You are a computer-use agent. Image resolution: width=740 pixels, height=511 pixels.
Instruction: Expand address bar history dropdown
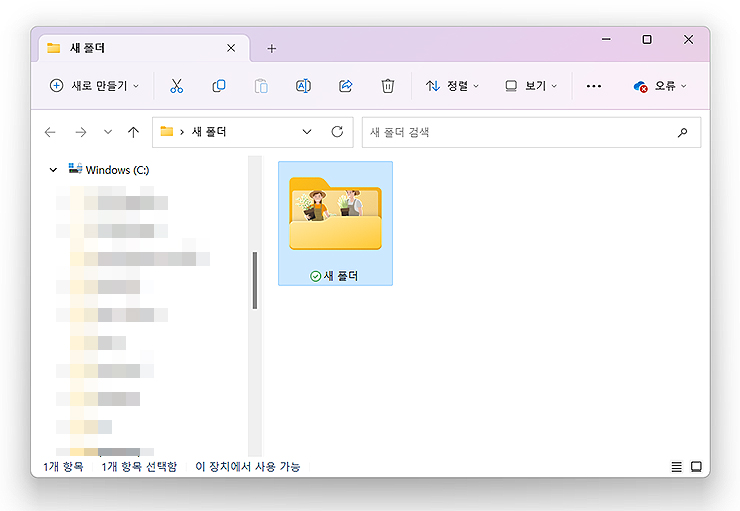307,132
